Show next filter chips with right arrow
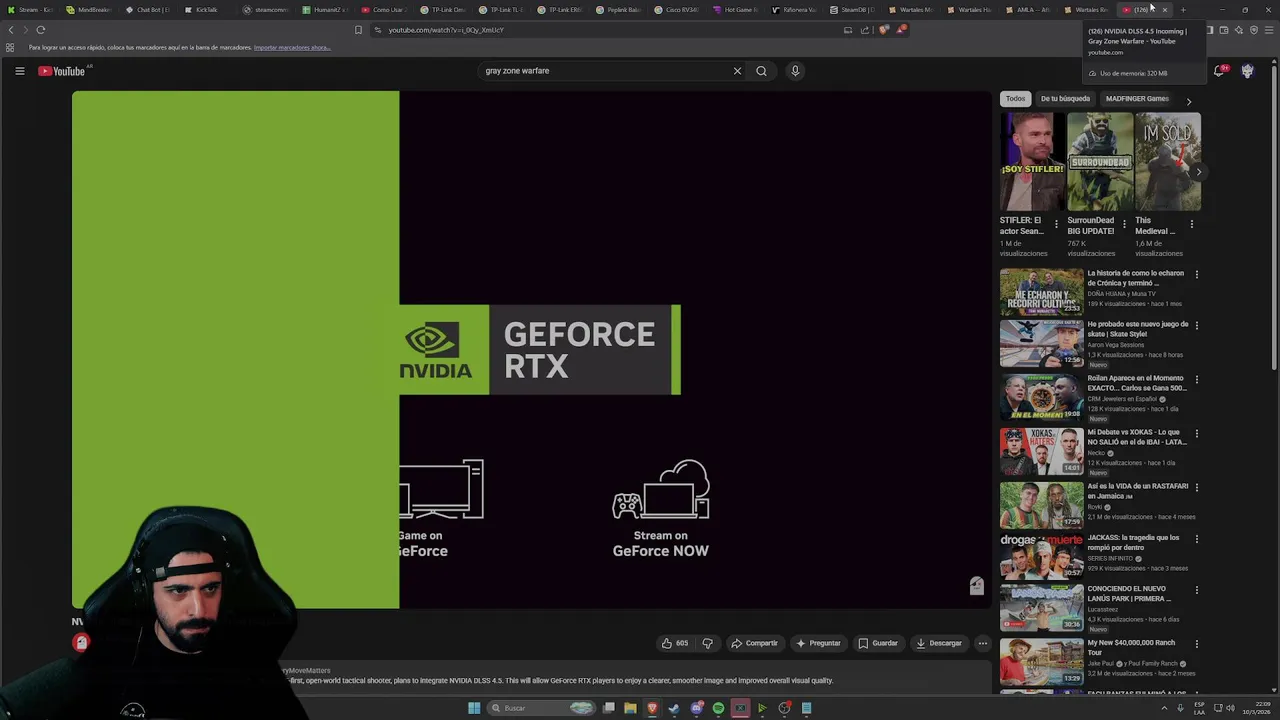This screenshot has width=1280, height=720. [1188, 100]
